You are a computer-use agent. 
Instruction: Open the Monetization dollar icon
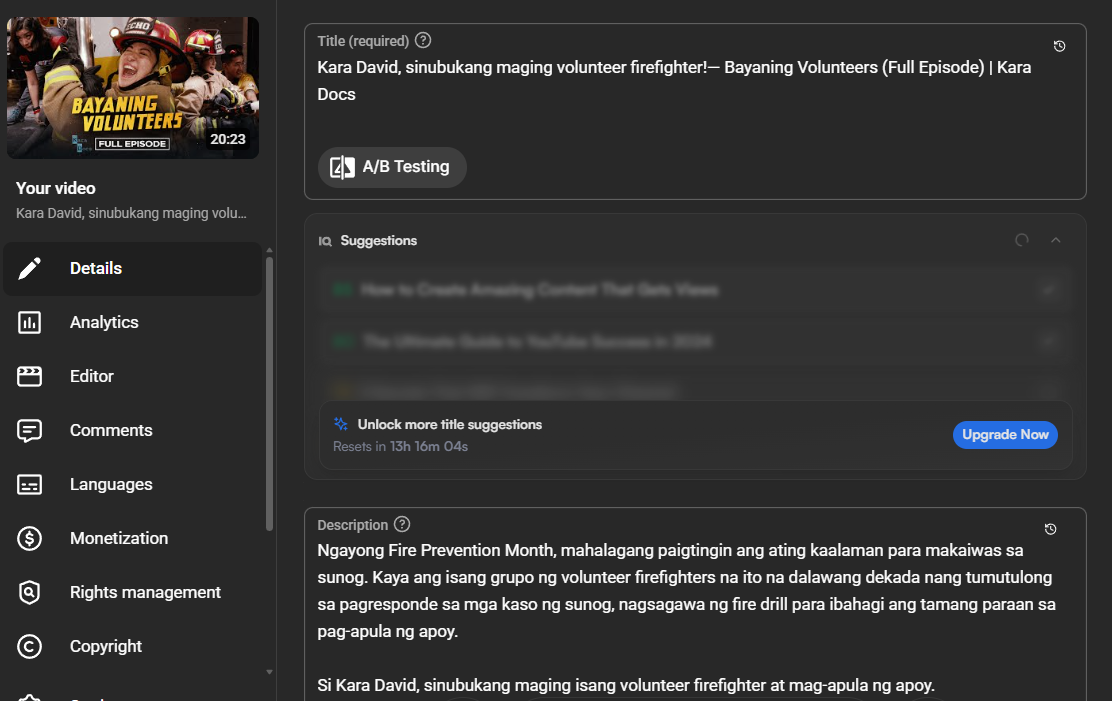coord(29,539)
